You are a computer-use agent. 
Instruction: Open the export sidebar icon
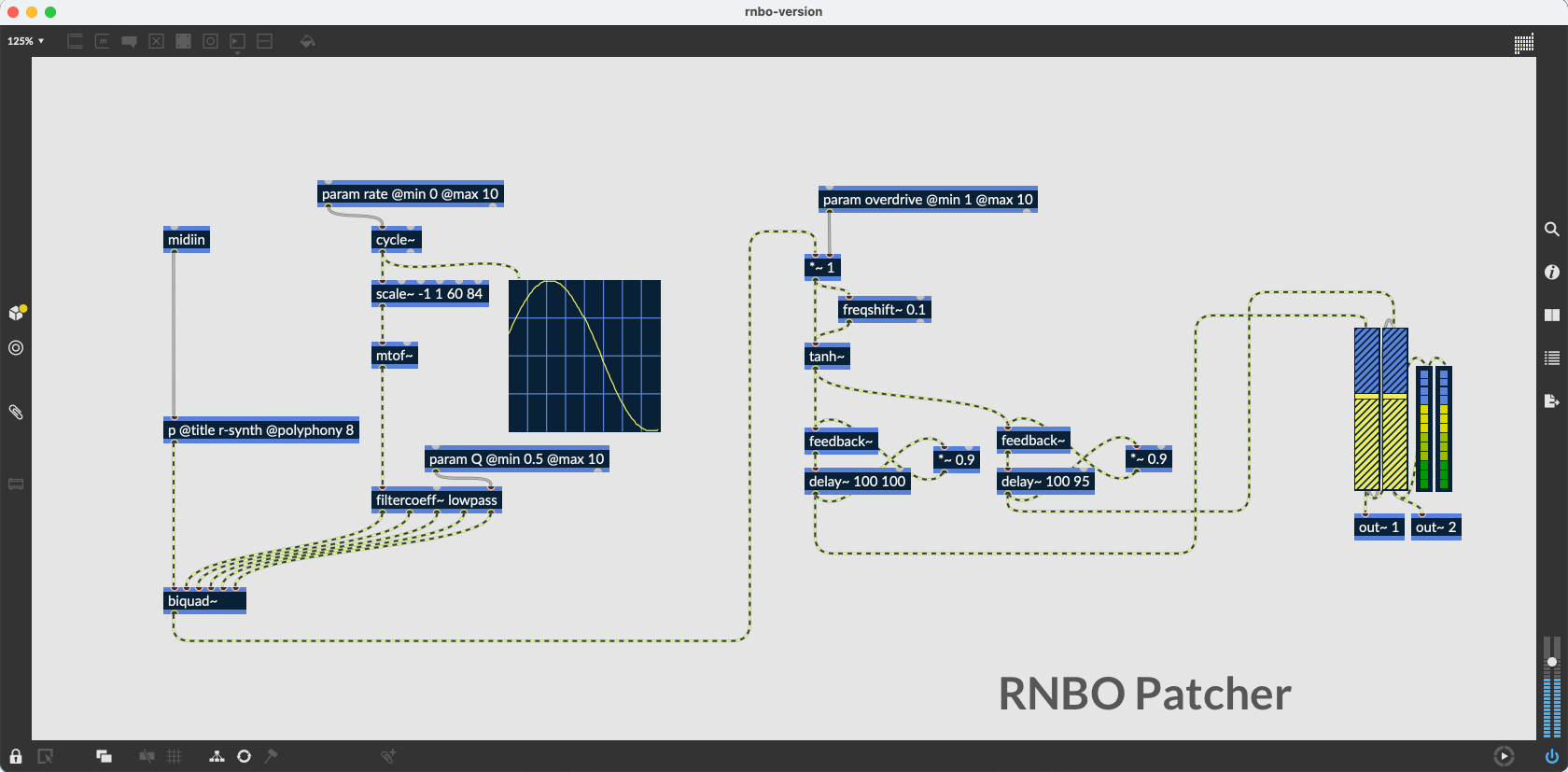[x=1551, y=400]
